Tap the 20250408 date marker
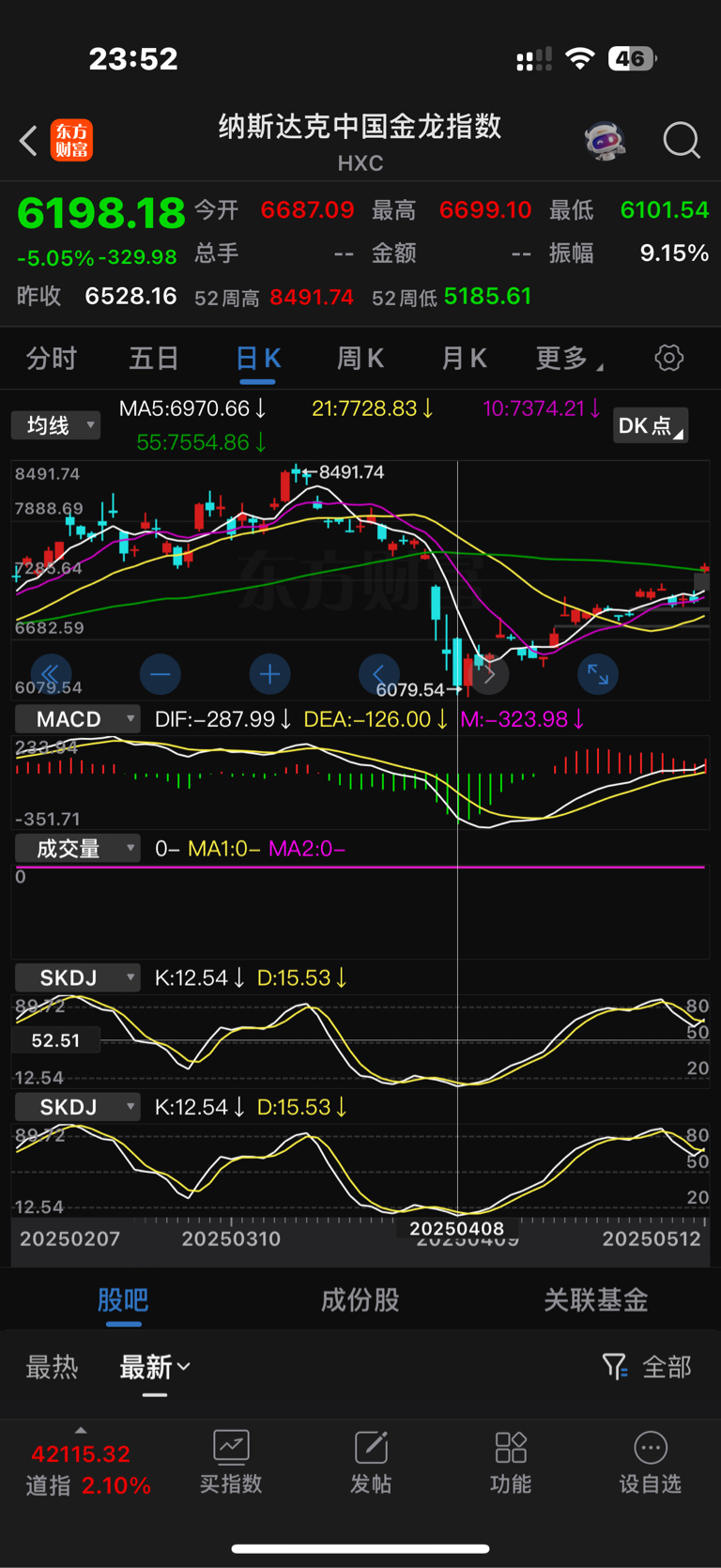The height and width of the screenshot is (1568, 721). click(x=457, y=1228)
